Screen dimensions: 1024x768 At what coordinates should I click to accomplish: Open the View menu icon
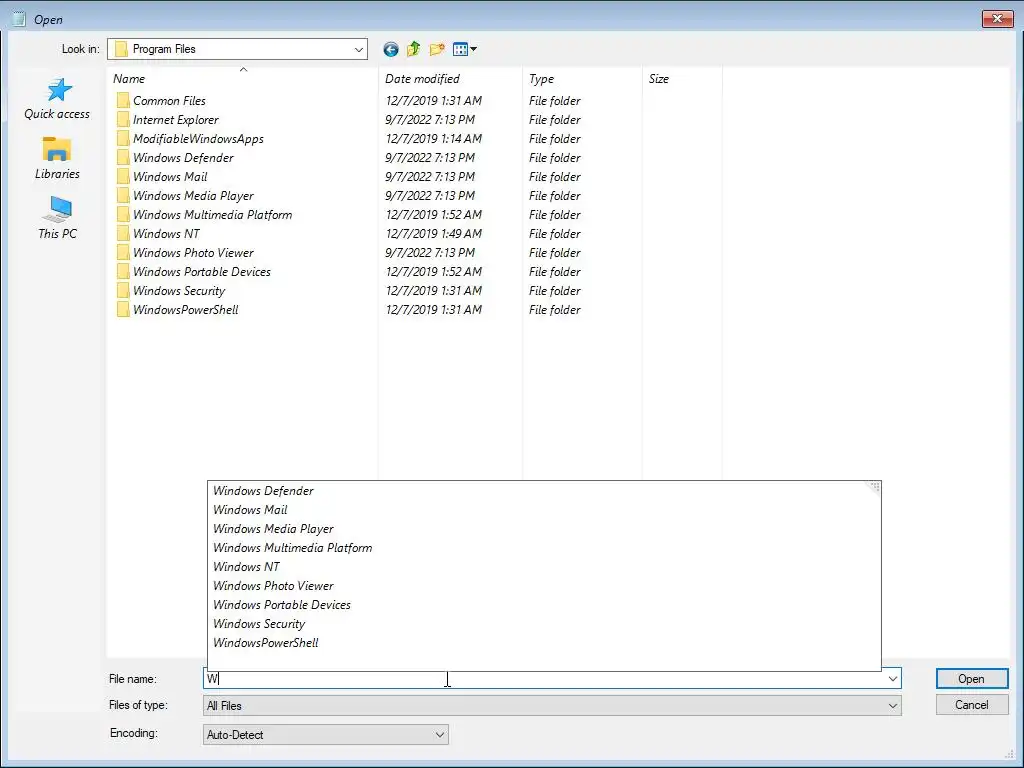click(464, 49)
